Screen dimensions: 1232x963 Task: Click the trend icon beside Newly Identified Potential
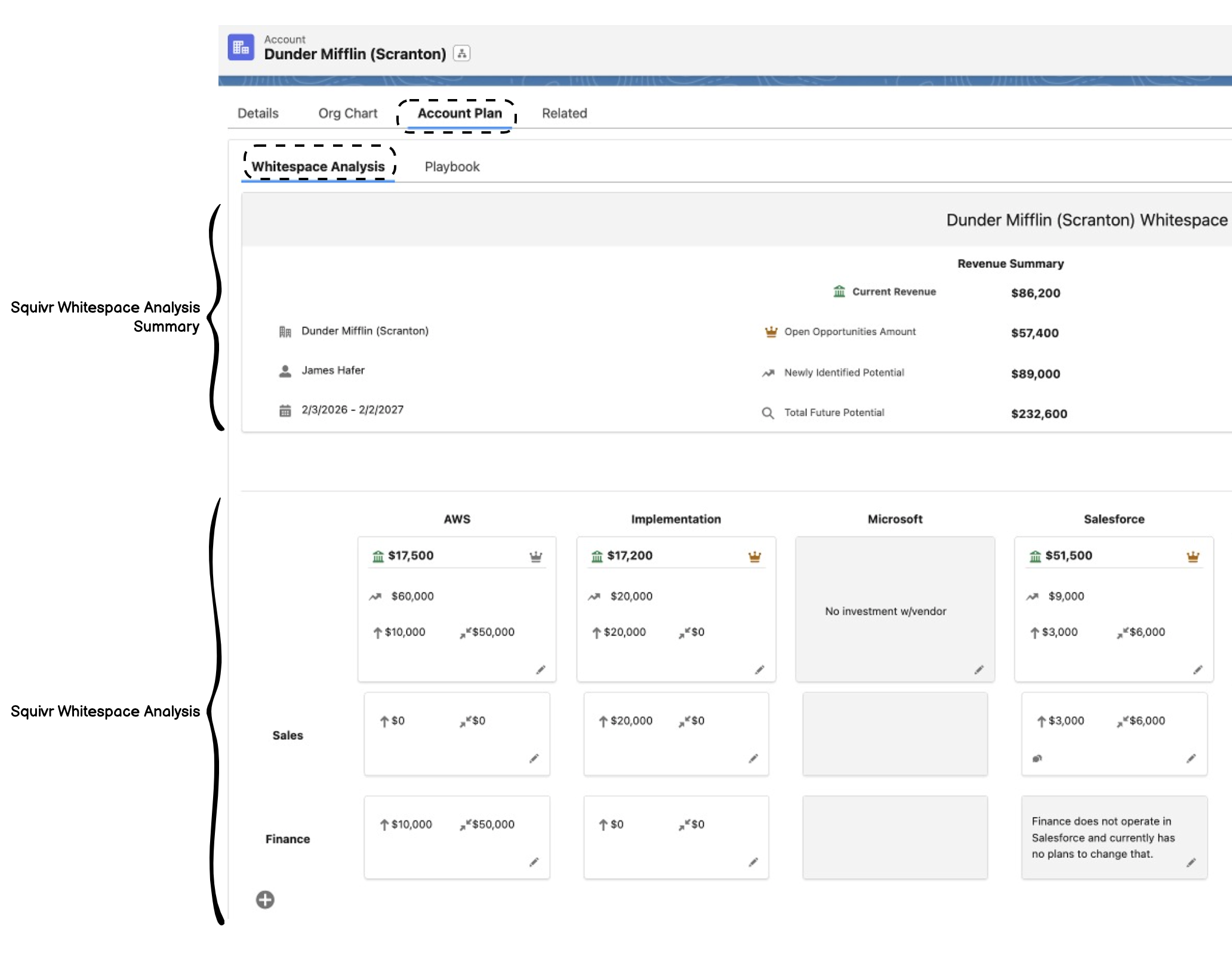point(768,373)
